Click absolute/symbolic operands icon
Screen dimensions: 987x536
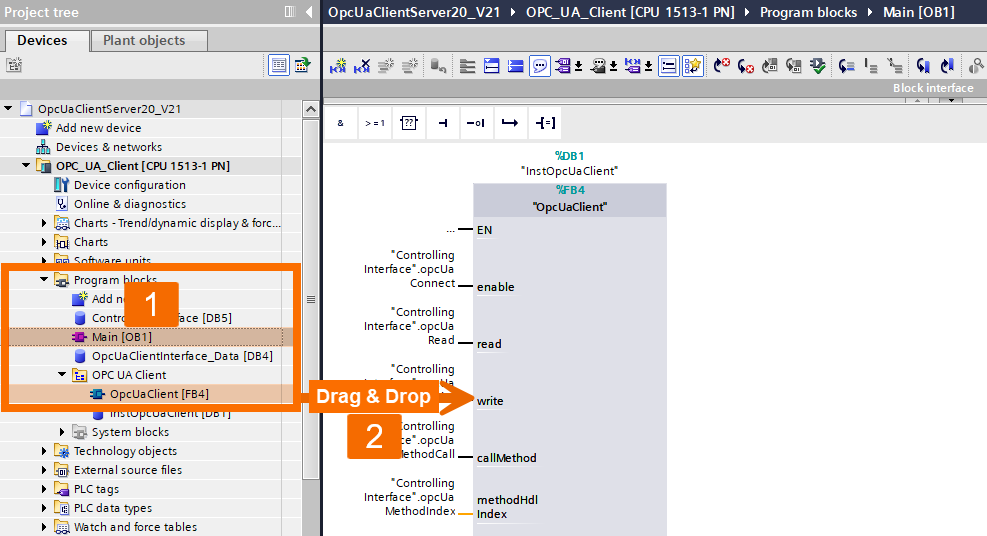coord(563,65)
